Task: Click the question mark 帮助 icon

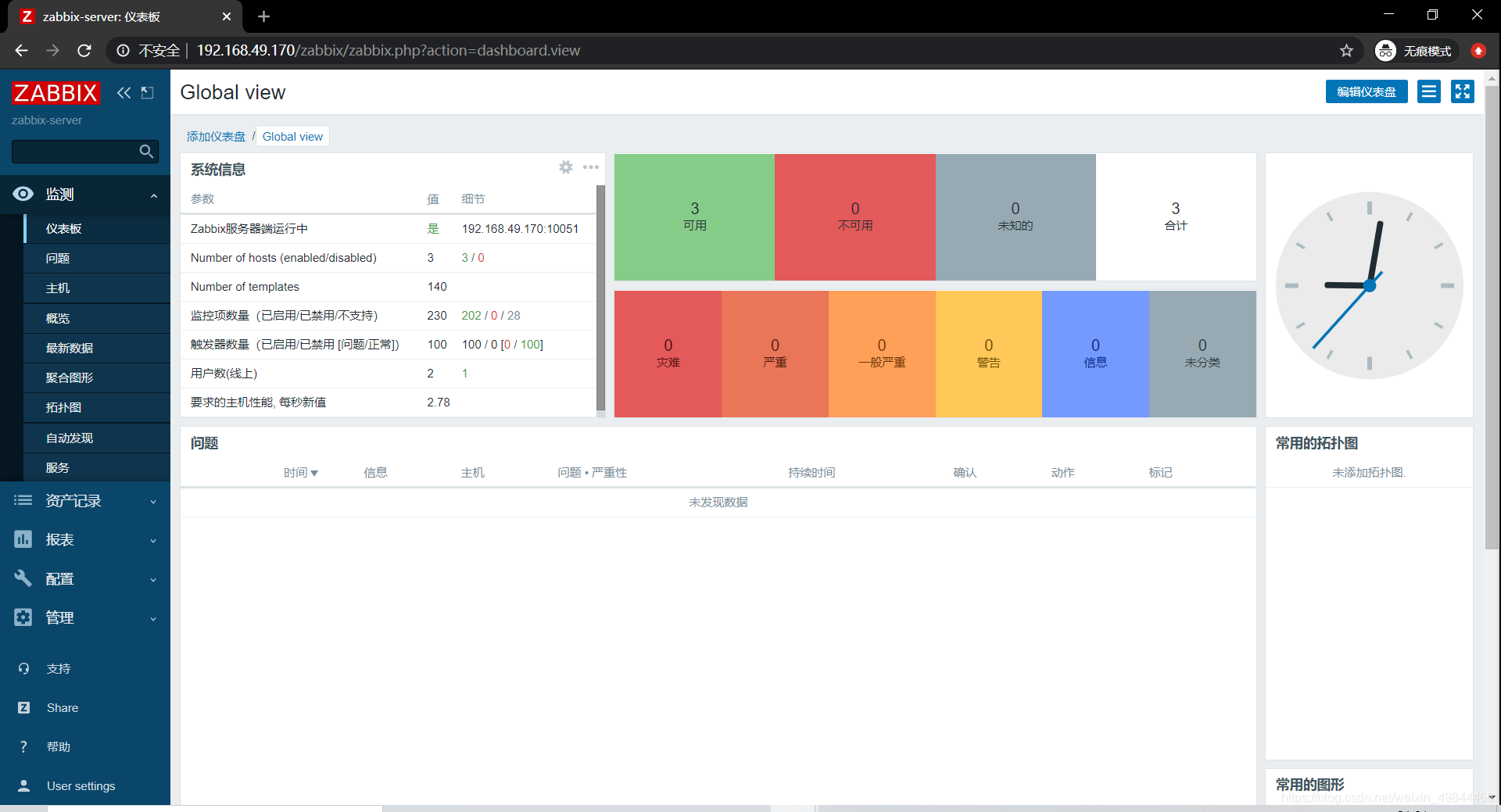Action: tap(23, 747)
